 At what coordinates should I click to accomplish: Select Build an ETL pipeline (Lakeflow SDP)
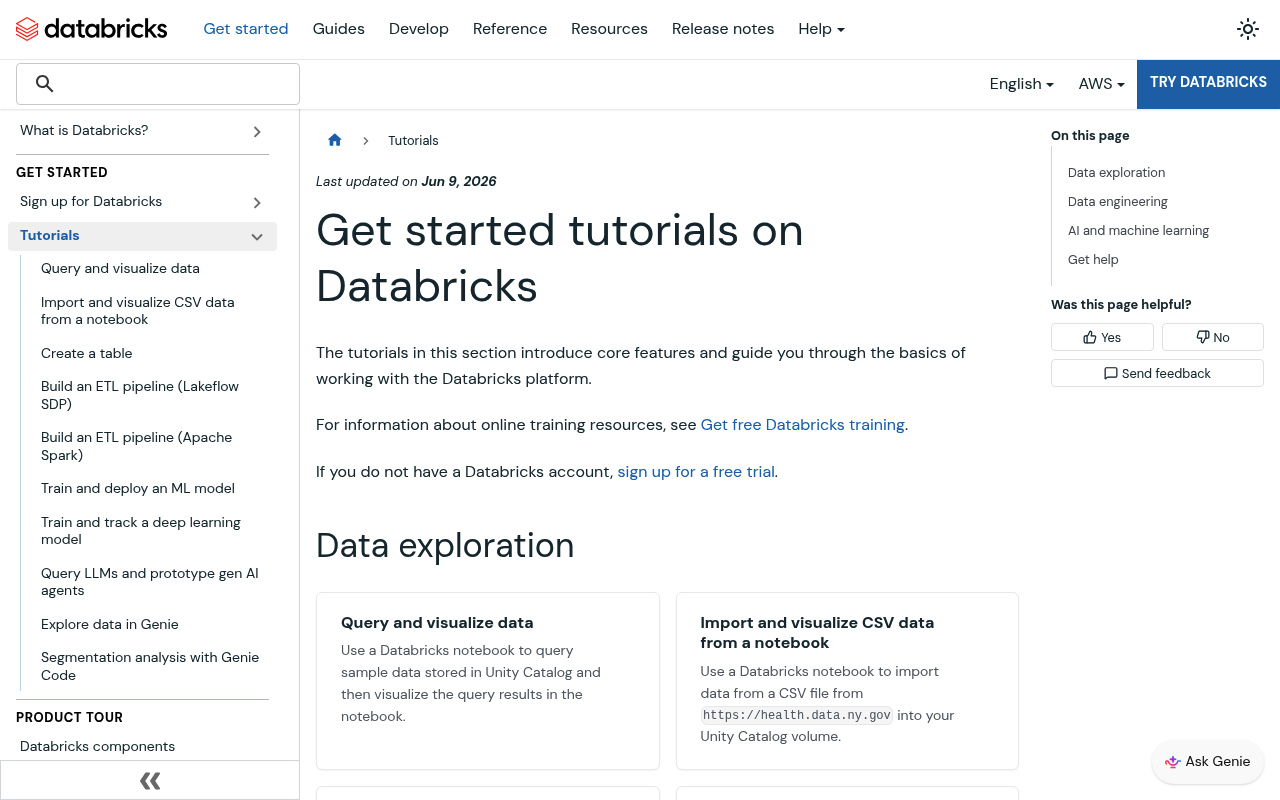140,396
